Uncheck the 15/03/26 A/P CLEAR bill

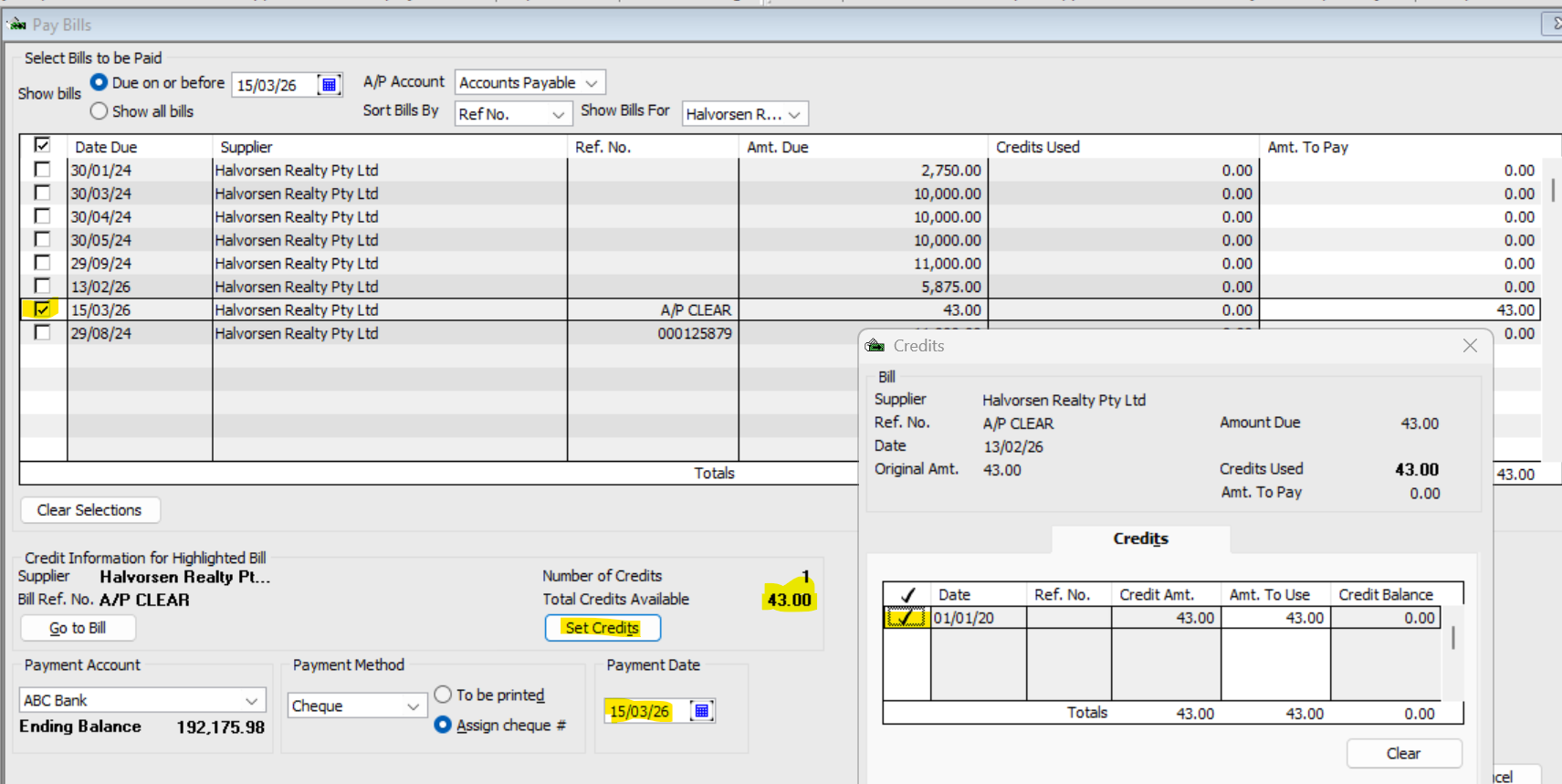[x=42, y=309]
